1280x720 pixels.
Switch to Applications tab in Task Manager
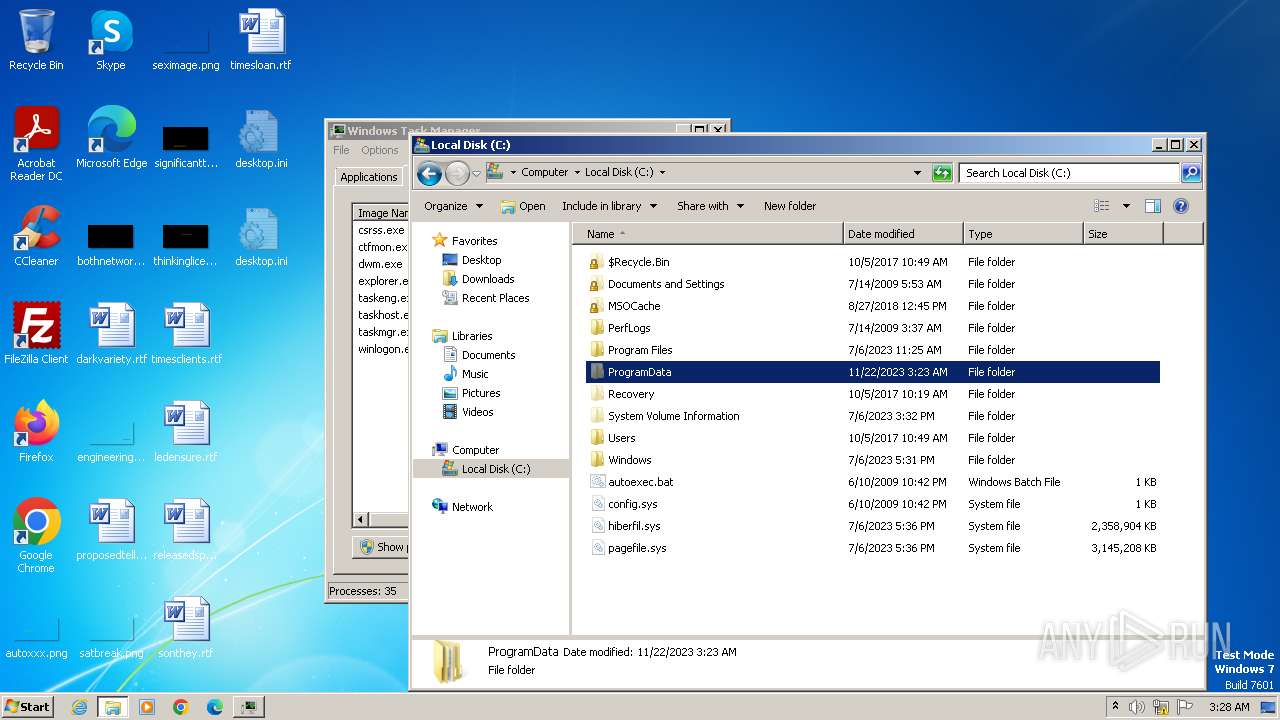[369, 177]
